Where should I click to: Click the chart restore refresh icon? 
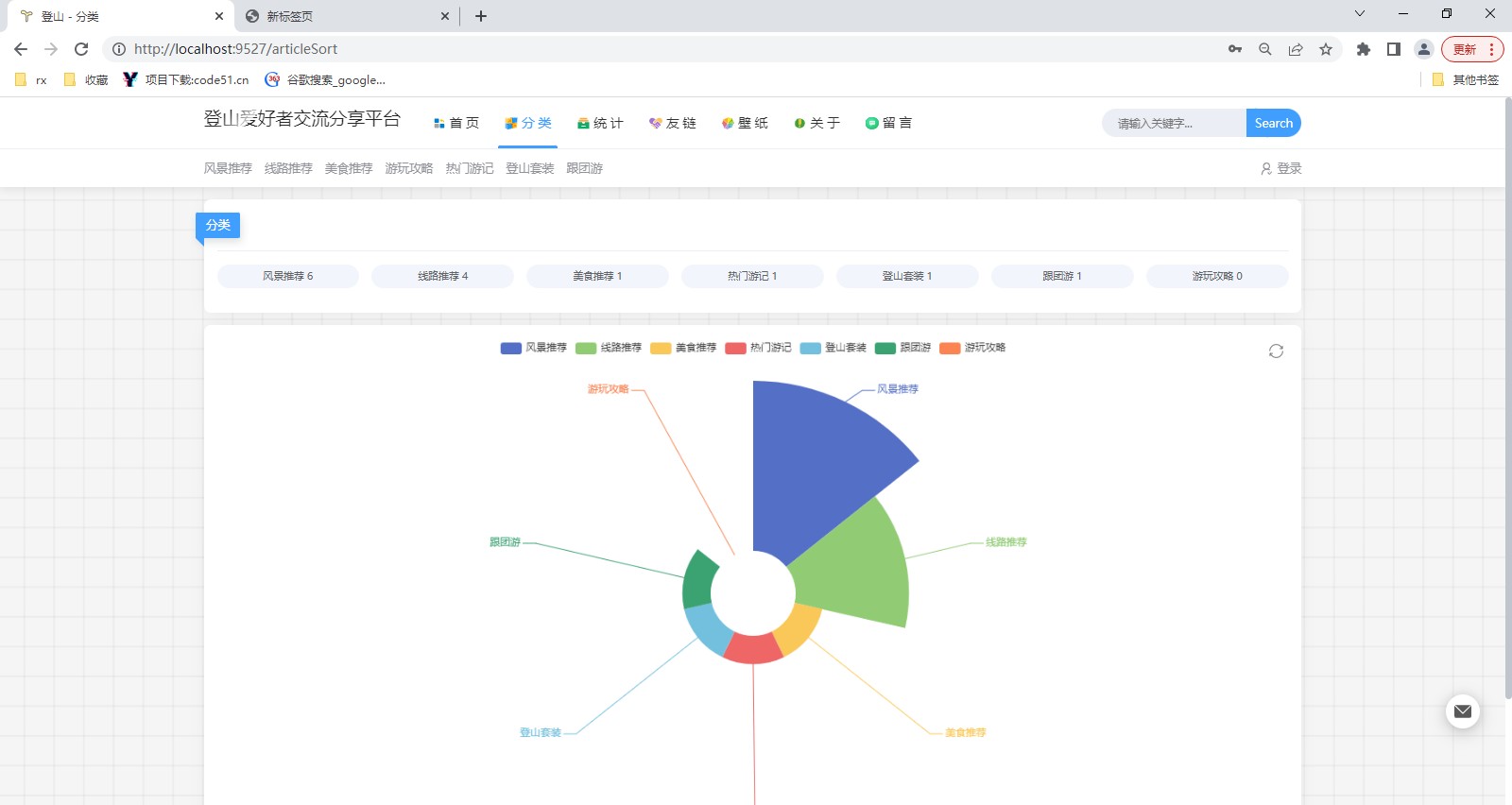1276,351
